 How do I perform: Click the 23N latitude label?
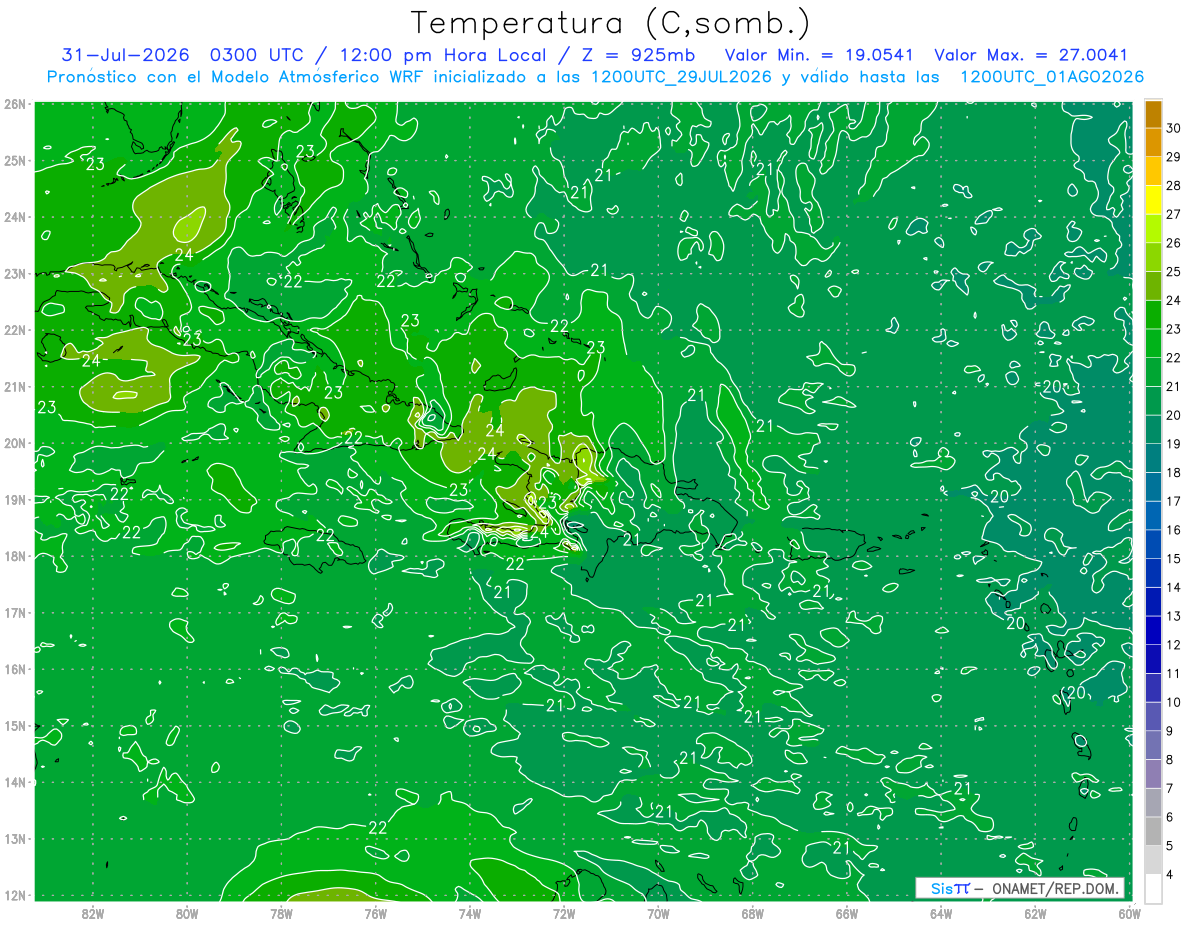tap(16, 274)
